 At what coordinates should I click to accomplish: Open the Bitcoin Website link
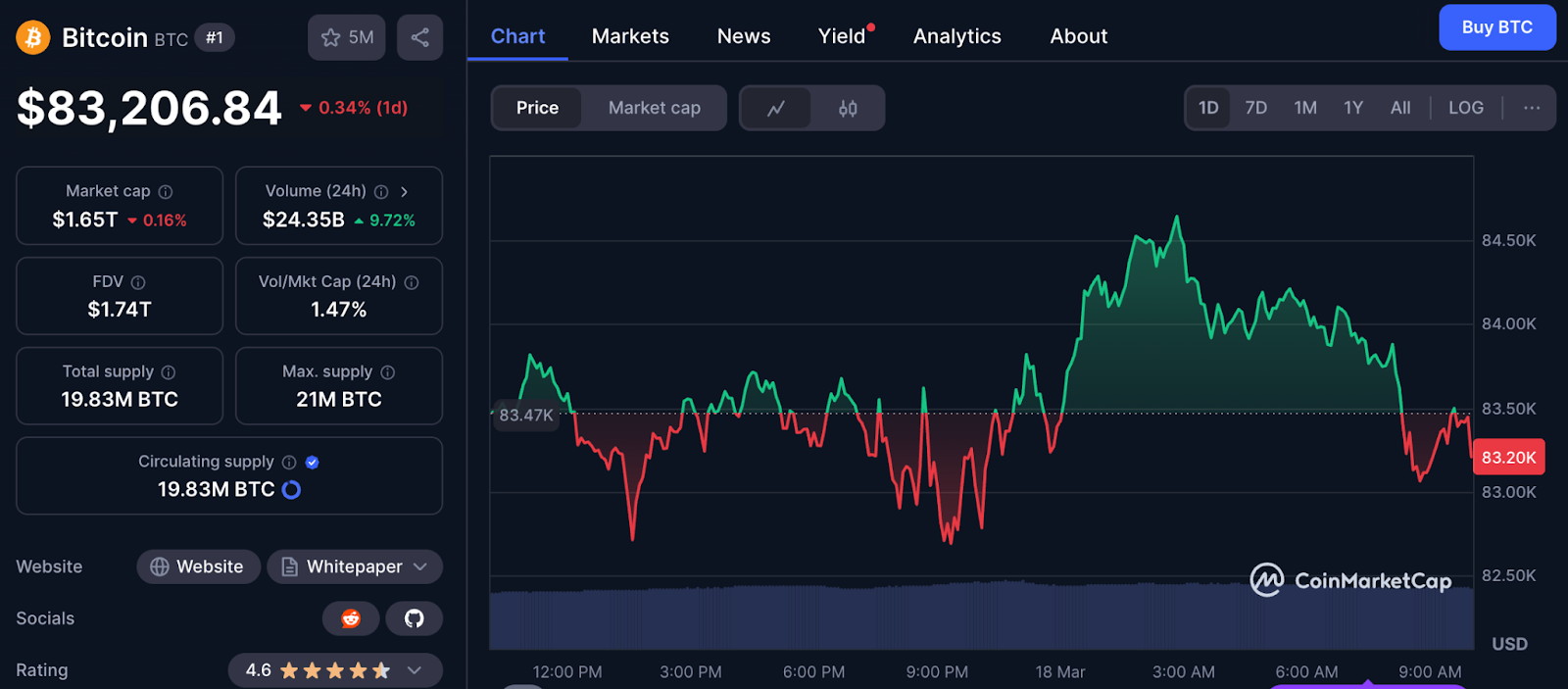[198, 566]
